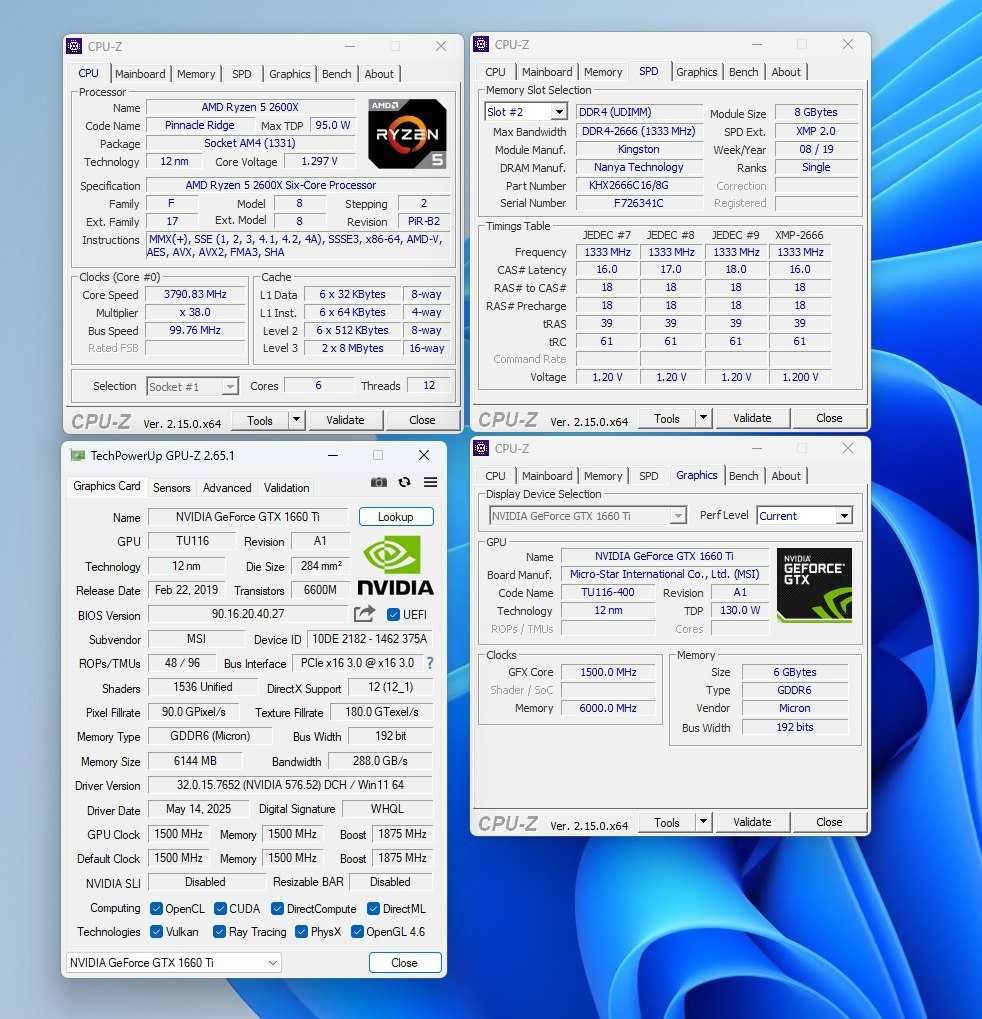Open the Display Device Selection dropdown
982x1019 pixels.
pyautogui.click(x=678, y=516)
